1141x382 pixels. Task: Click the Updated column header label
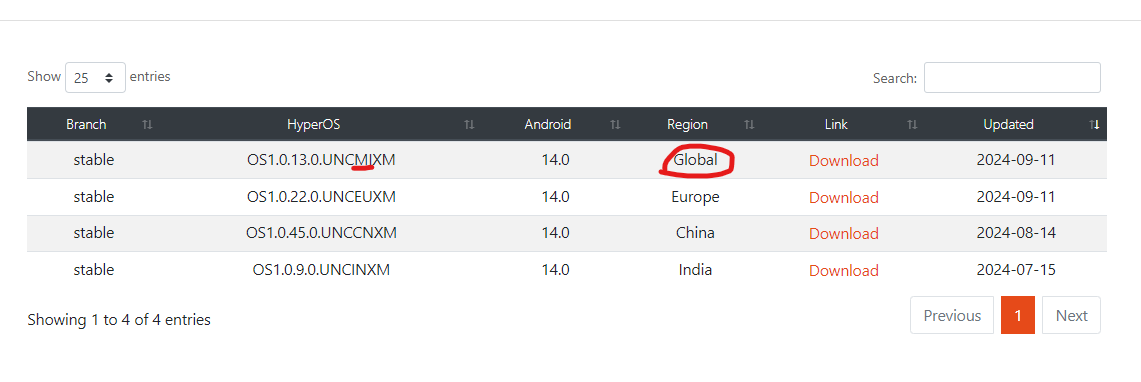tap(1009, 124)
